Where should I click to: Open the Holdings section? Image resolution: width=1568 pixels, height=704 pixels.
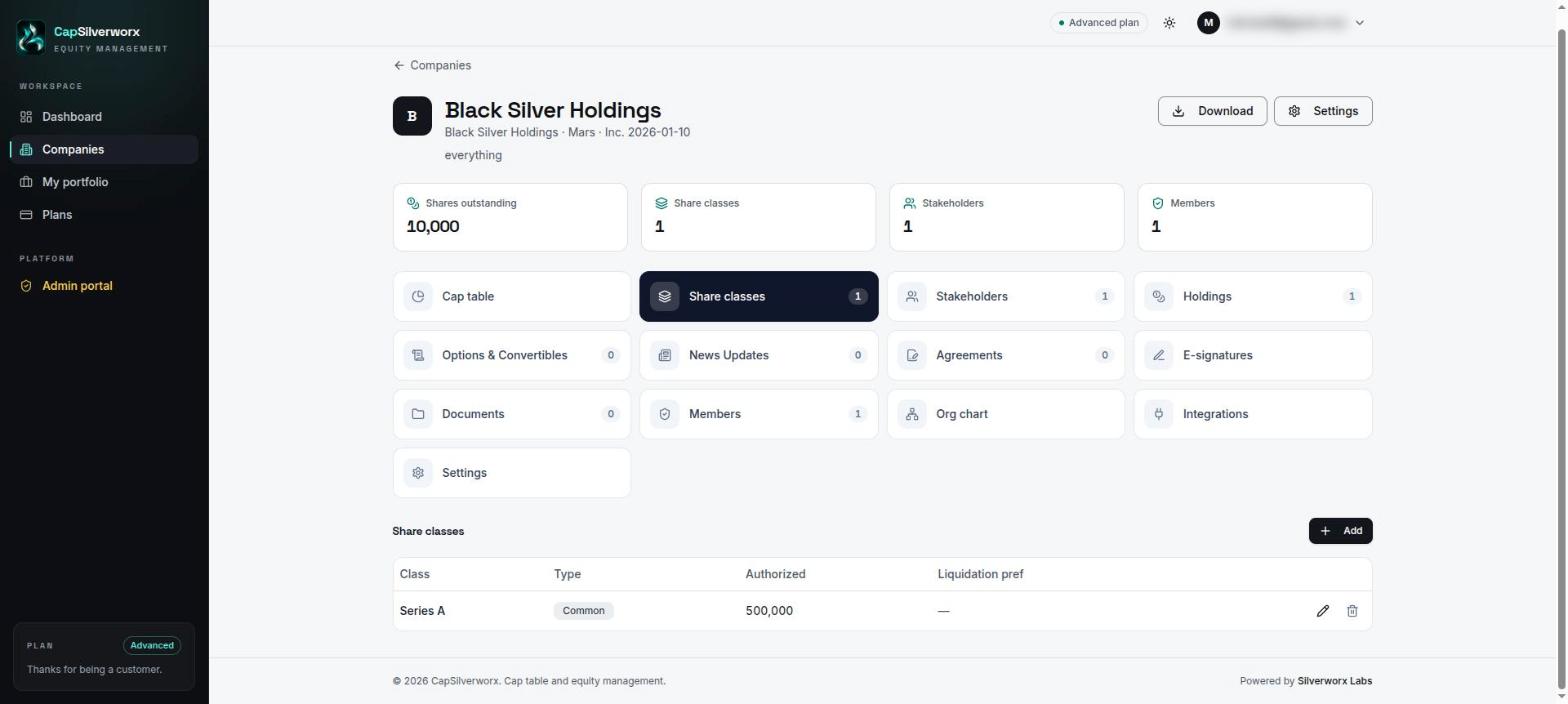coord(1253,296)
